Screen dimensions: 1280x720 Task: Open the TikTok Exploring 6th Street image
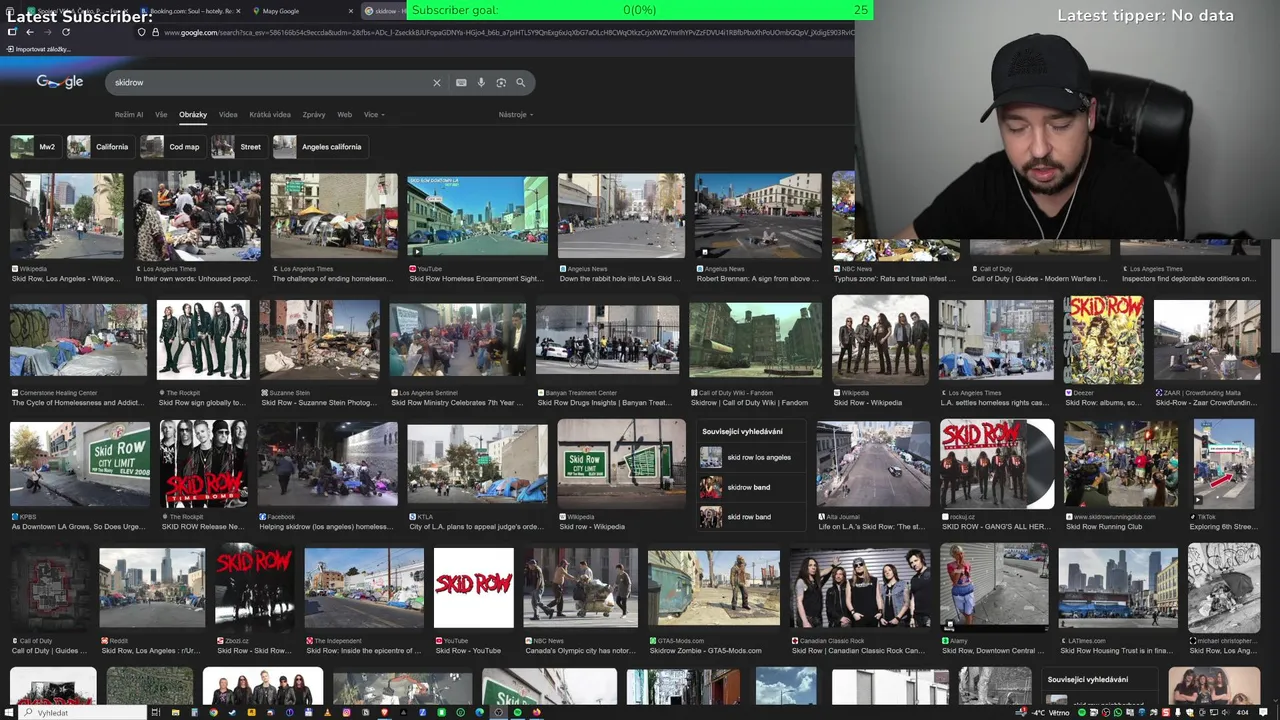(1224, 463)
